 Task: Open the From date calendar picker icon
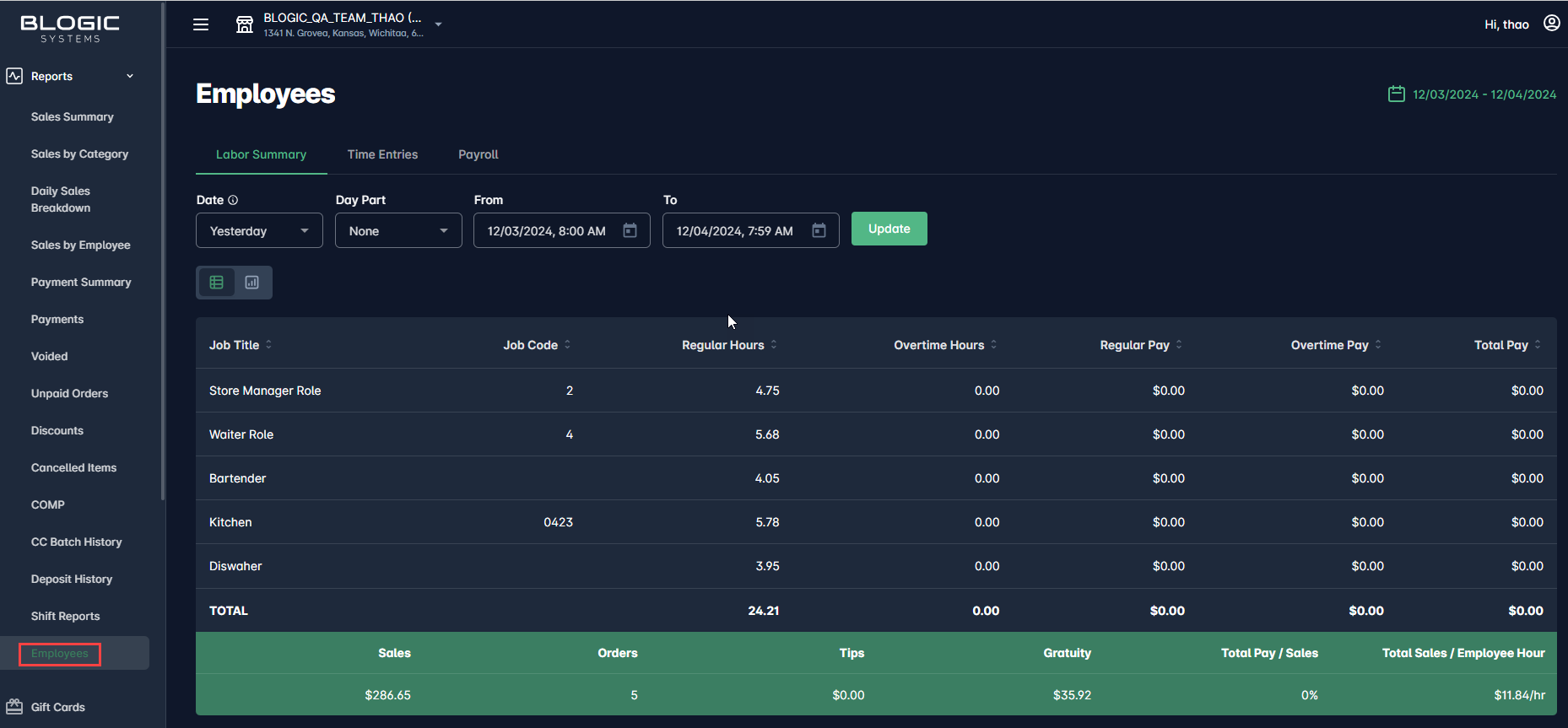[630, 230]
